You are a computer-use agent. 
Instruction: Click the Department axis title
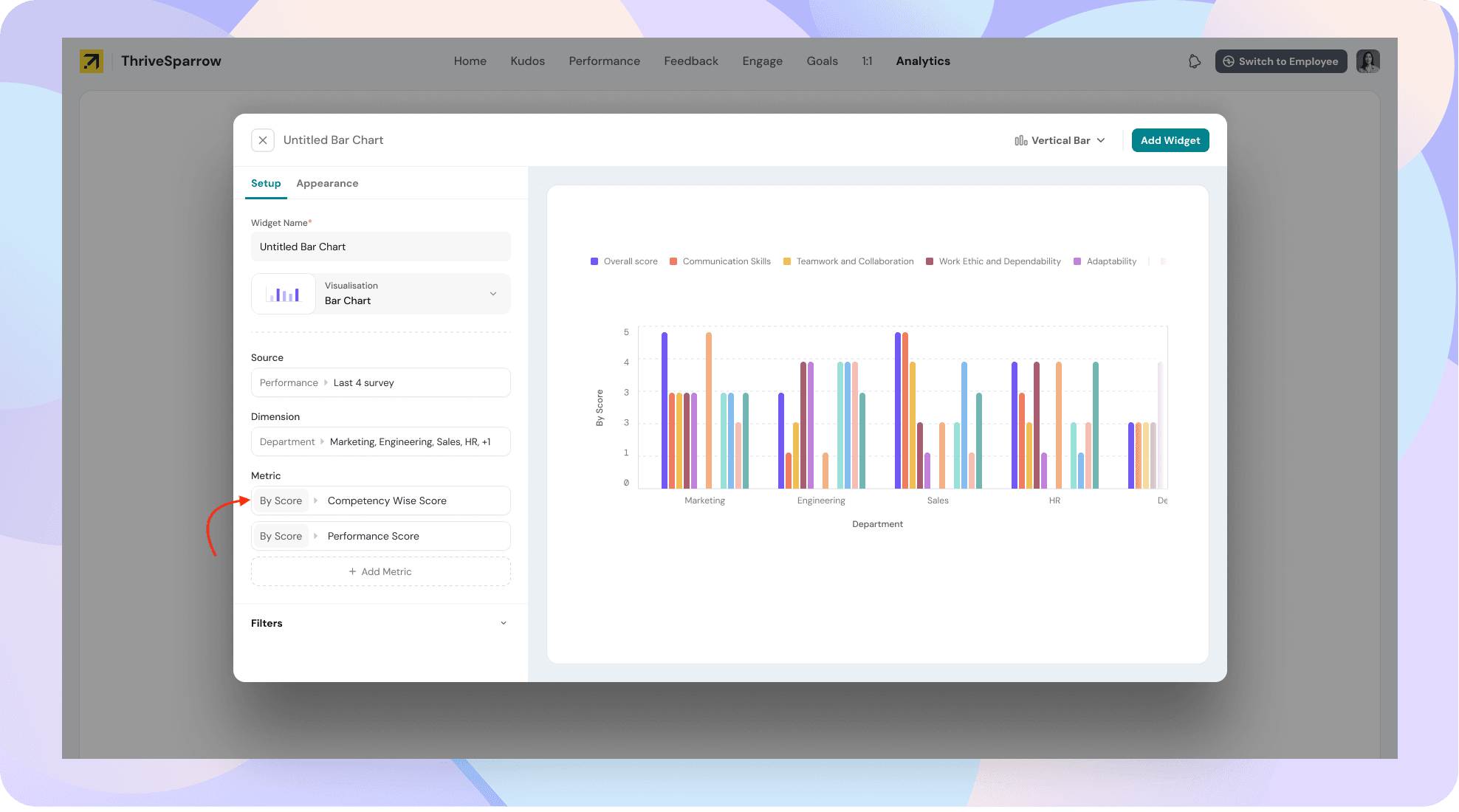(x=877, y=524)
